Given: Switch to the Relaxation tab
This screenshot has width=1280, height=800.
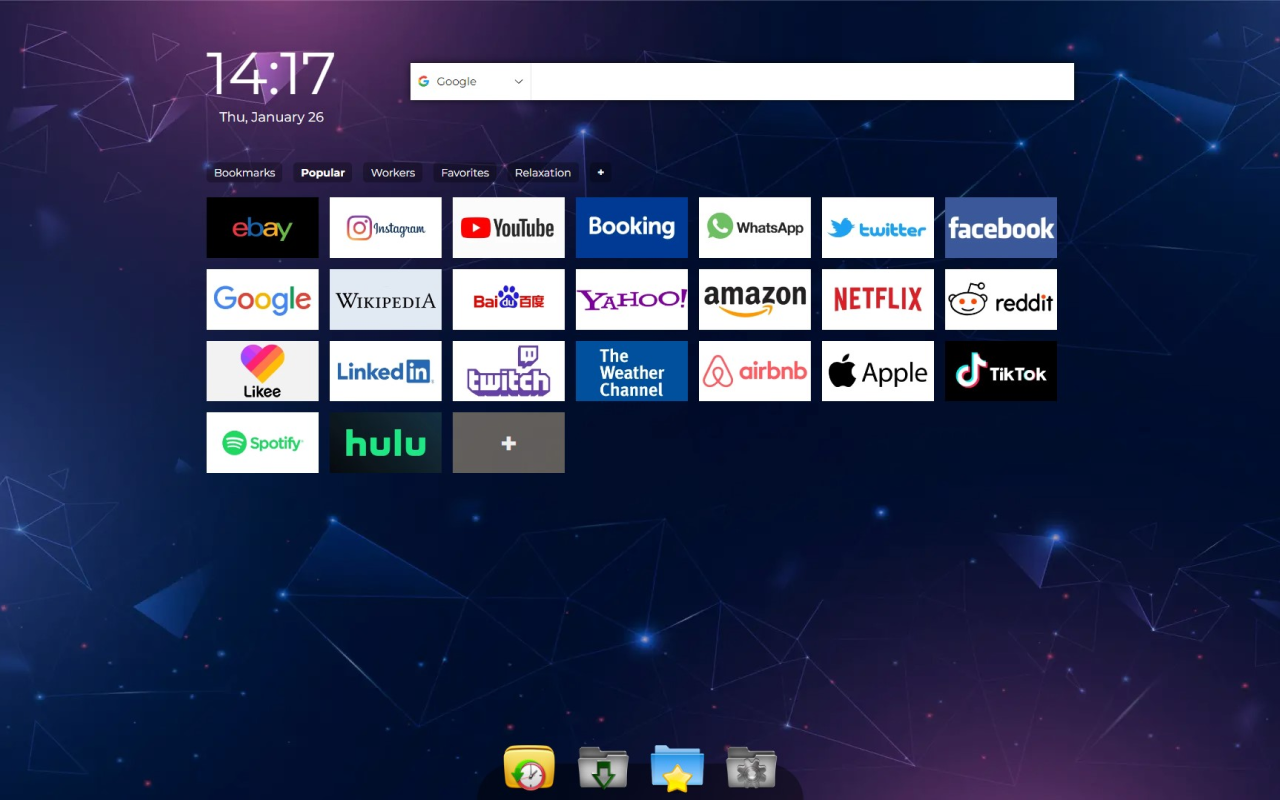Looking at the screenshot, I should coord(543,173).
